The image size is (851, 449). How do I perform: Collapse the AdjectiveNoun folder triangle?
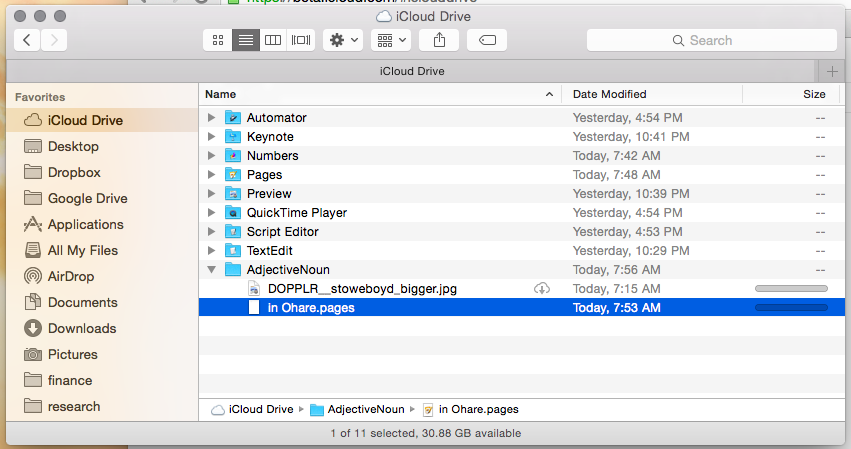[212, 269]
